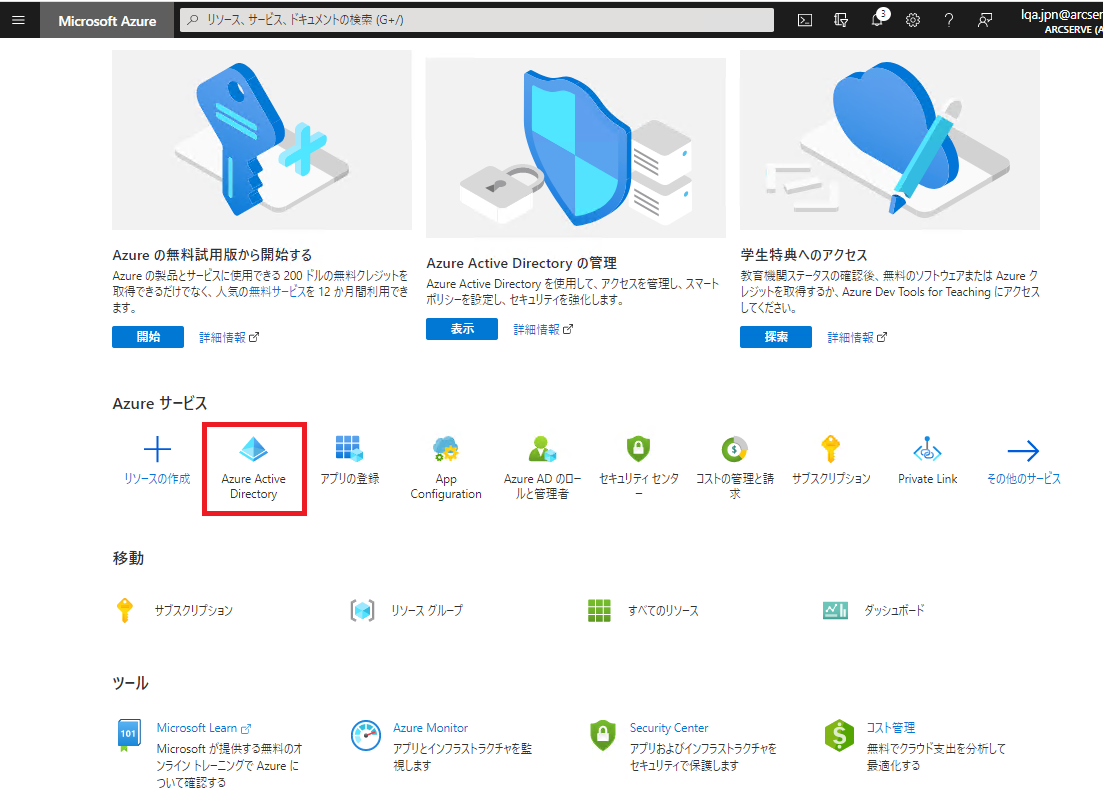Click the shield illustration for Azure Active Directory
Viewport: 1103px width, 801px height.
click(575, 148)
